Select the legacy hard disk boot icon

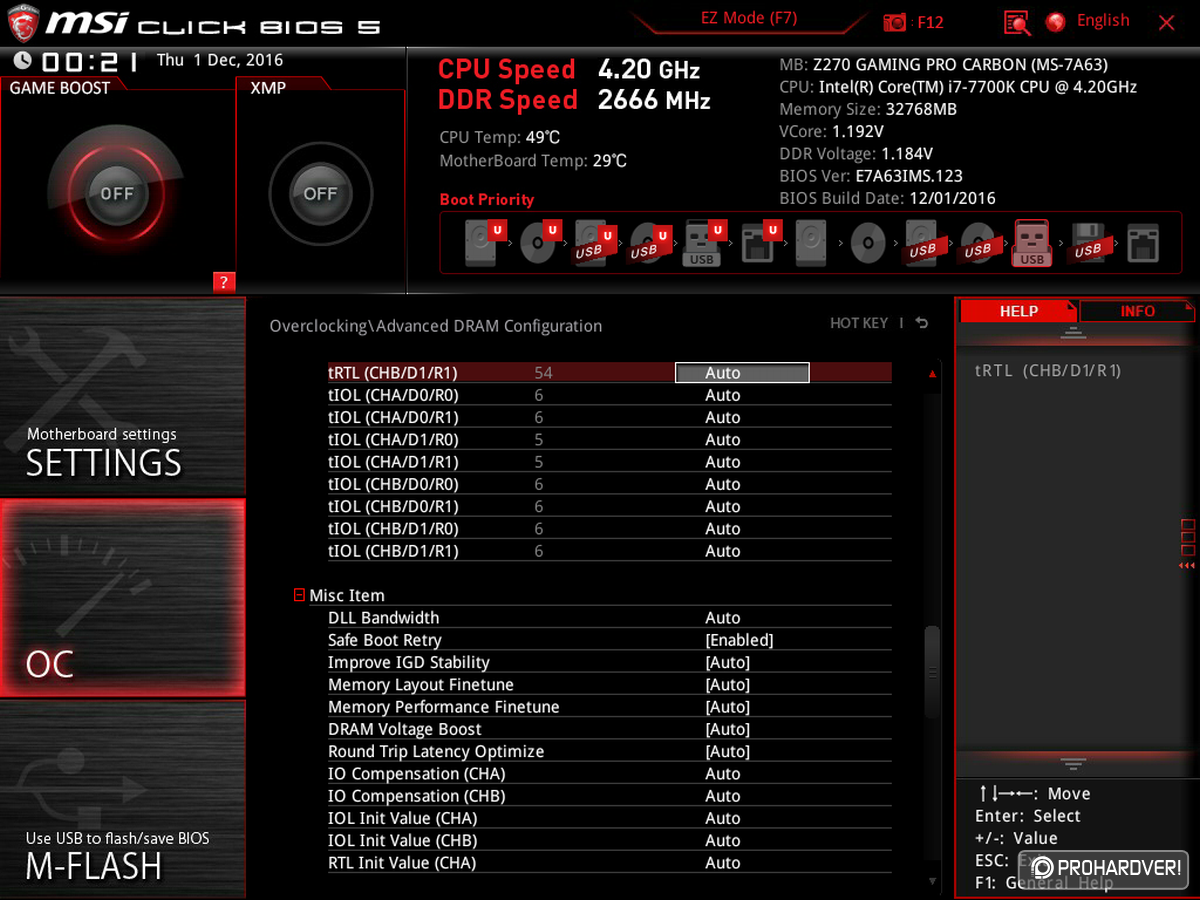point(811,243)
